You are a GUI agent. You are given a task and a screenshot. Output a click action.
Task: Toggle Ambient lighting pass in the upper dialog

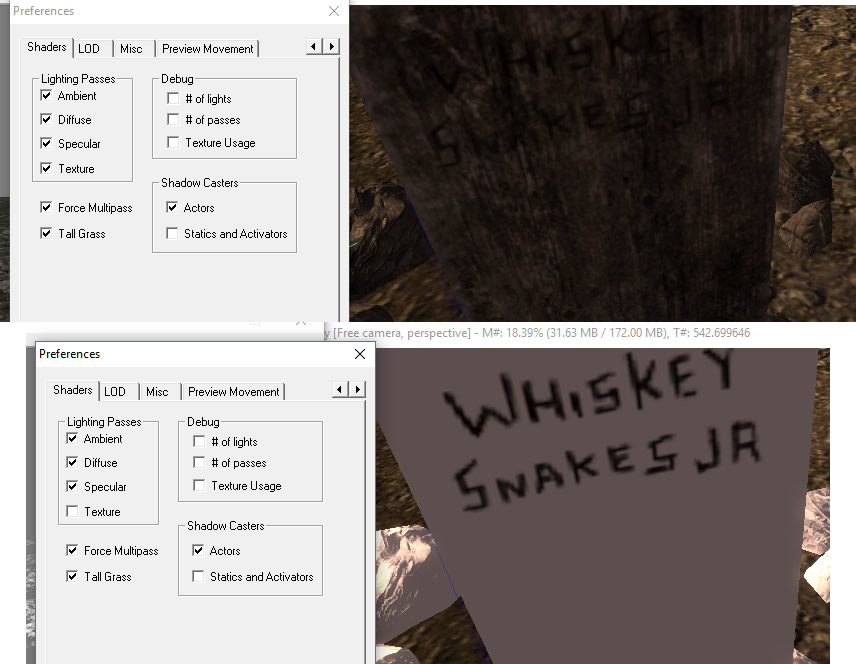tap(46, 96)
